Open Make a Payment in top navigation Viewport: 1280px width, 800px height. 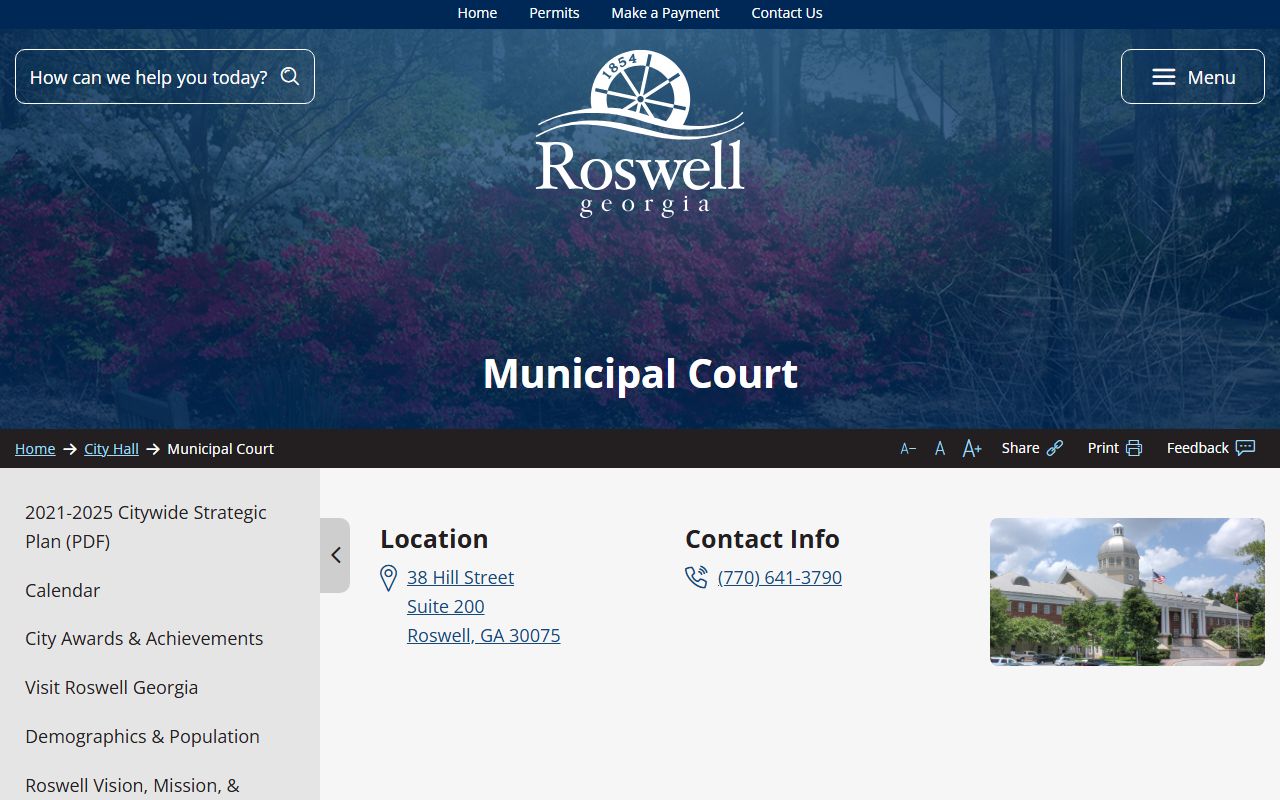click(x=665, y=13)
